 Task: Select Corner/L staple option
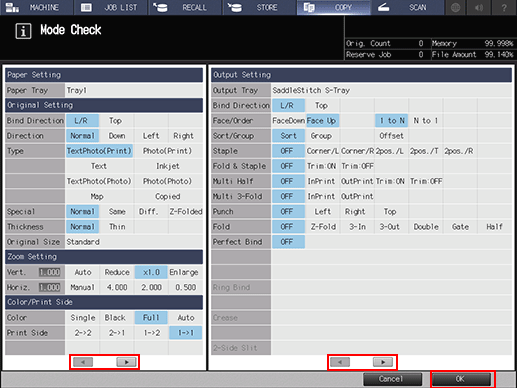point(322,151)
